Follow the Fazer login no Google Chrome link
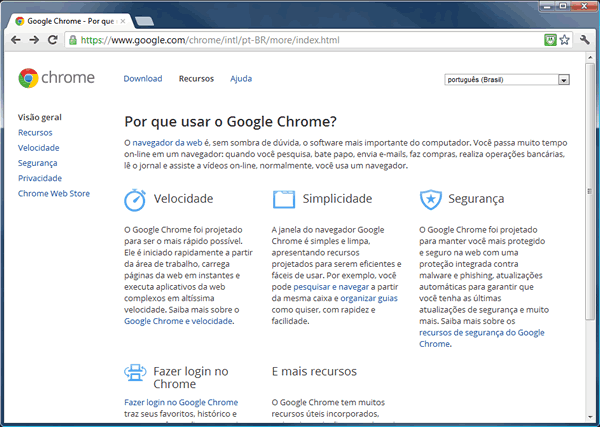The width and height of the screenshot is (600, 427). pyautogui.click(x=181, y=402)
